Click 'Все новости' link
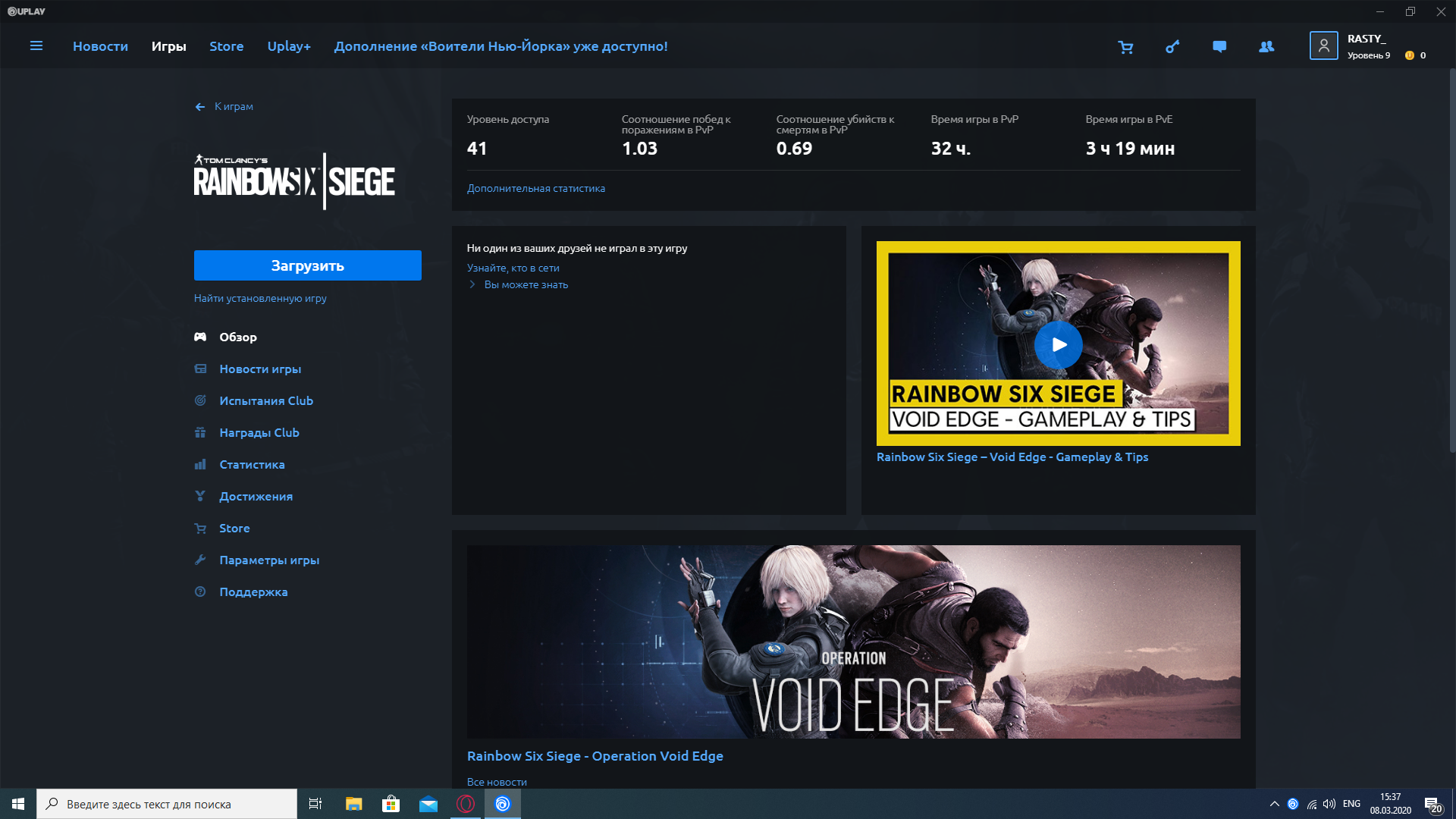Screen dimensions: 1456x819 coord(497,782)
